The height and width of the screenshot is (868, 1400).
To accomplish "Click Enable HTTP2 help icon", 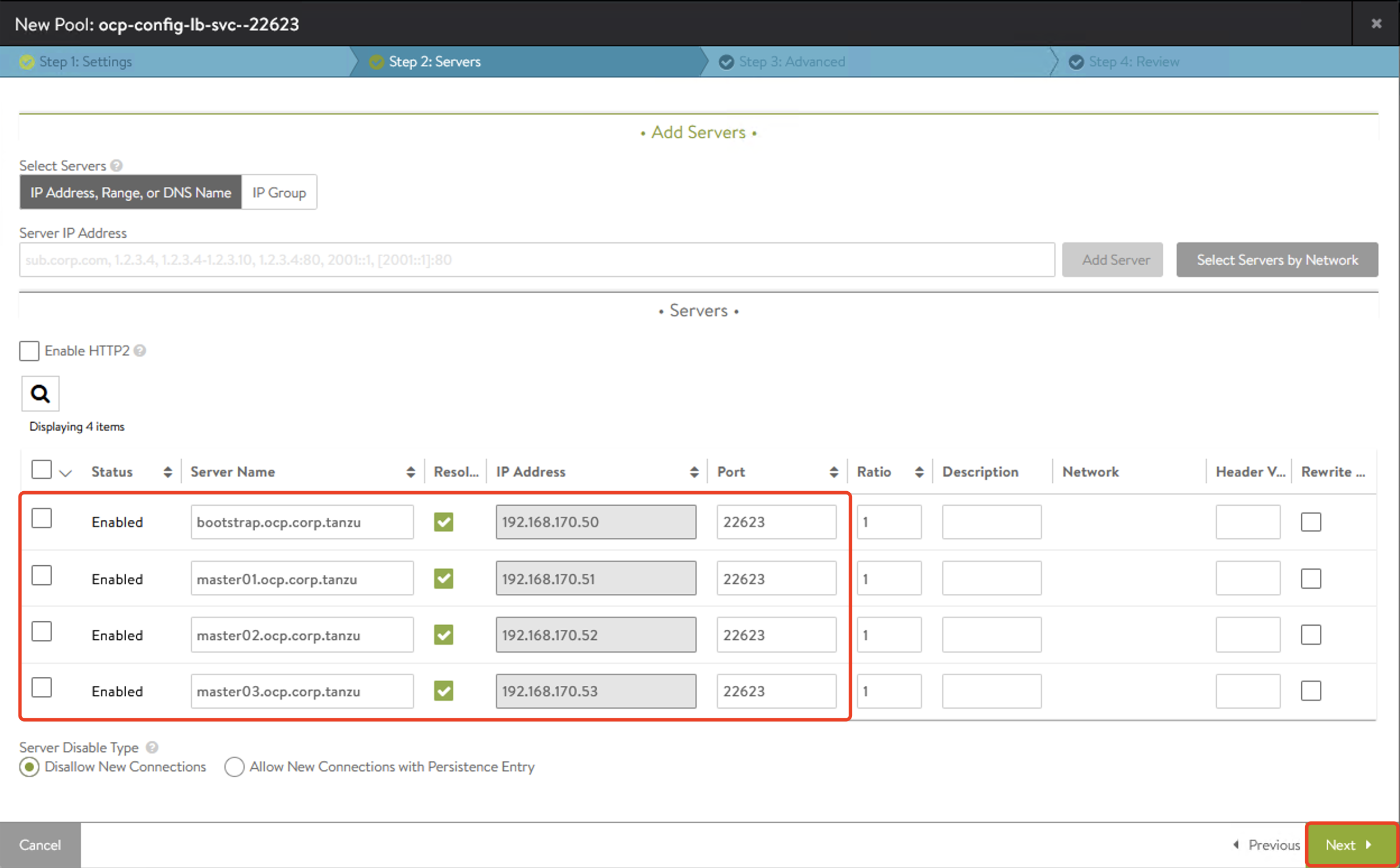I will 140,351.
